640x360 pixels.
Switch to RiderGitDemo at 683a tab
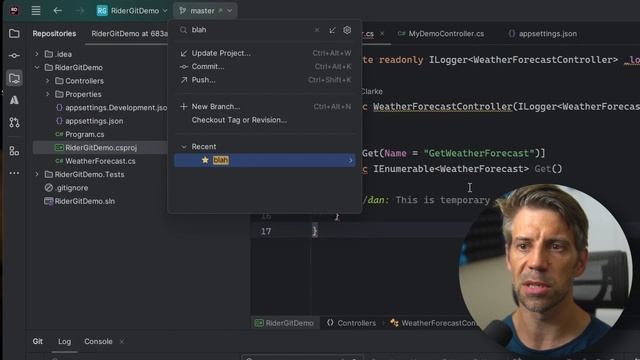coord(129,34)
